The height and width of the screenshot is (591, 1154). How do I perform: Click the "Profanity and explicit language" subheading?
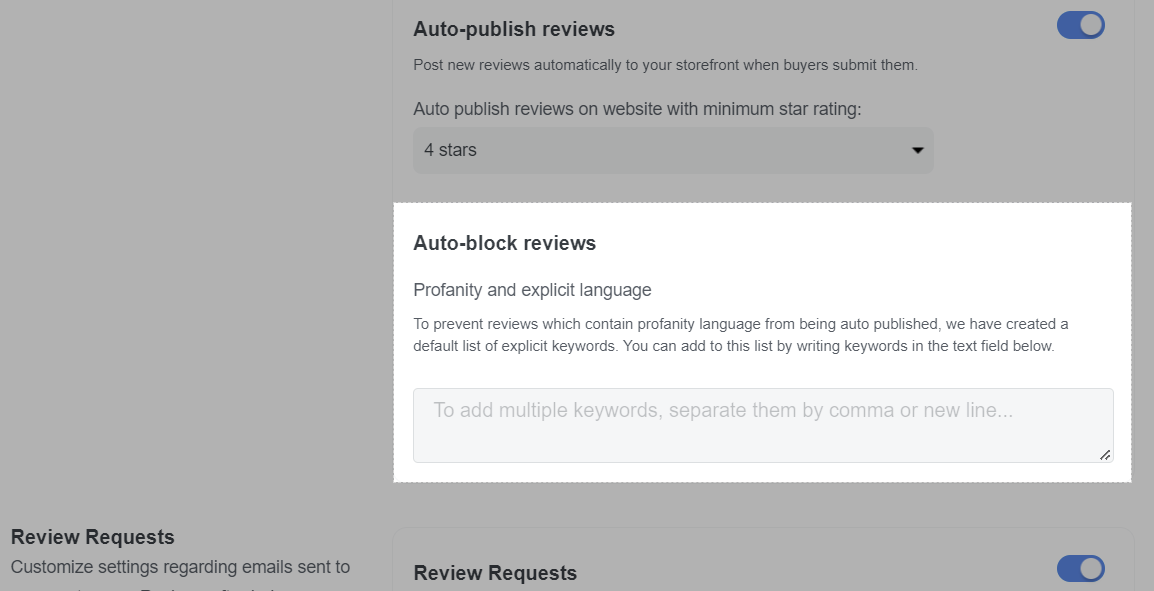click(x=532, y=290)
